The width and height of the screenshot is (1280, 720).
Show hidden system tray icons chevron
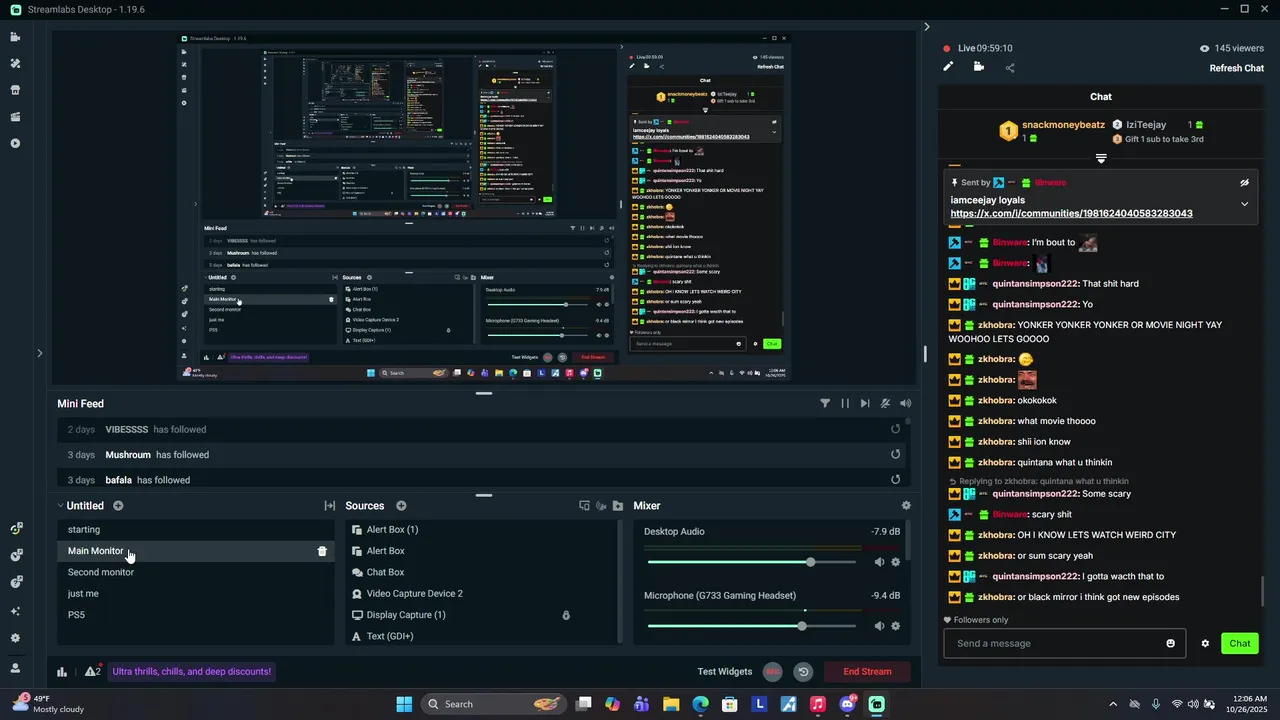(x=1113, y=704)
